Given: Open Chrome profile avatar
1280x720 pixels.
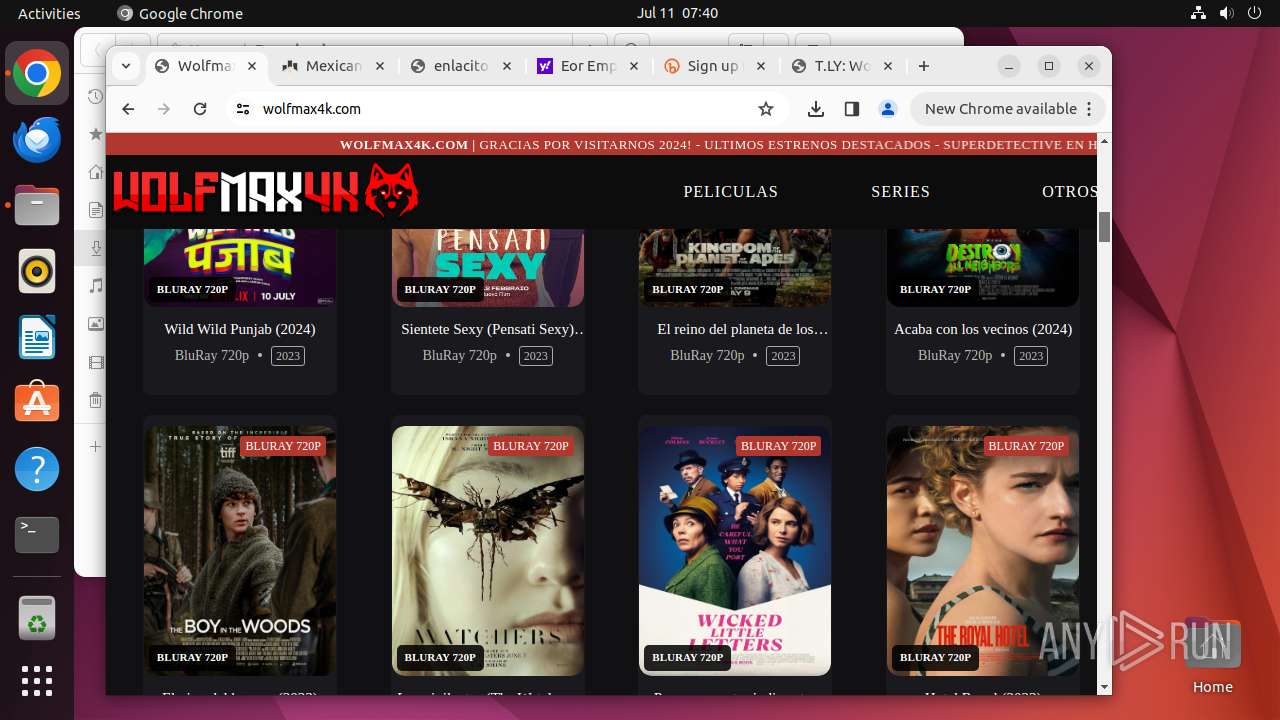Looking at the screenshot, I should [x=887, y=109].
